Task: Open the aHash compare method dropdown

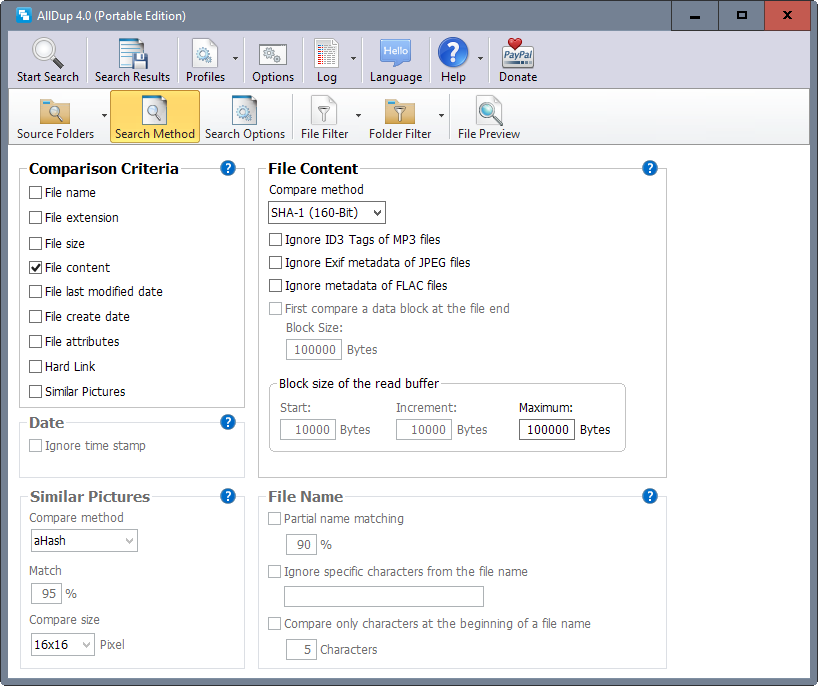Action: pos(84,540)
